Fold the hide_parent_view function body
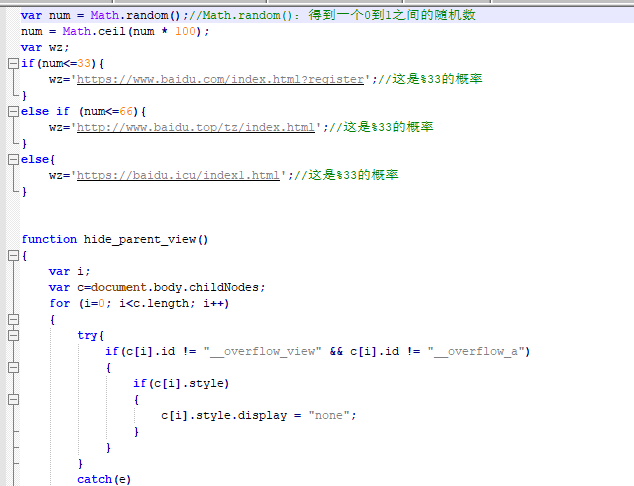This screenshot has width=634, height=486. pyautogui.click(x=13, y=256)
